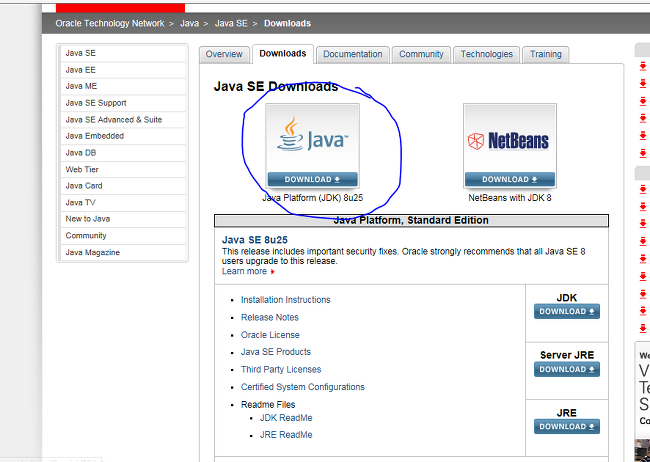
Task: Click the Server JRE Download button
Action: 567,369
